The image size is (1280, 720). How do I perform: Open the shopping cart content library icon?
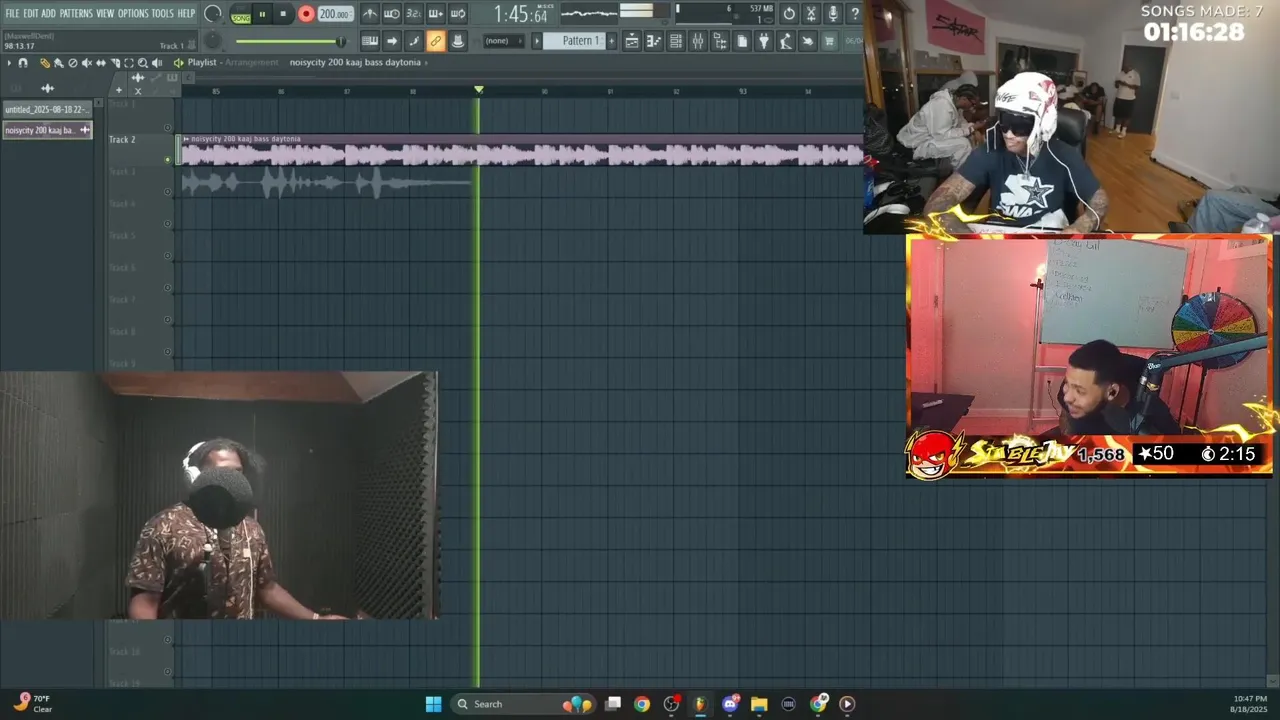coord(829,41)
